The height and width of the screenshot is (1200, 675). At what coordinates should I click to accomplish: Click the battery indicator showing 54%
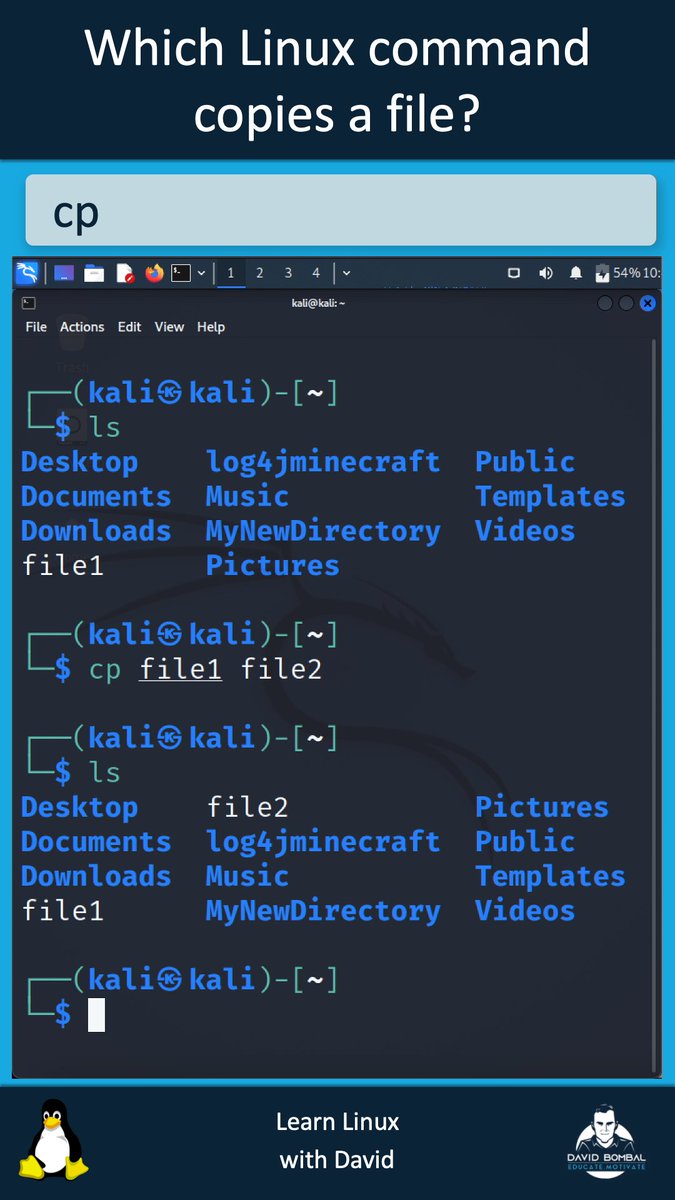click(x=618, y=273)
